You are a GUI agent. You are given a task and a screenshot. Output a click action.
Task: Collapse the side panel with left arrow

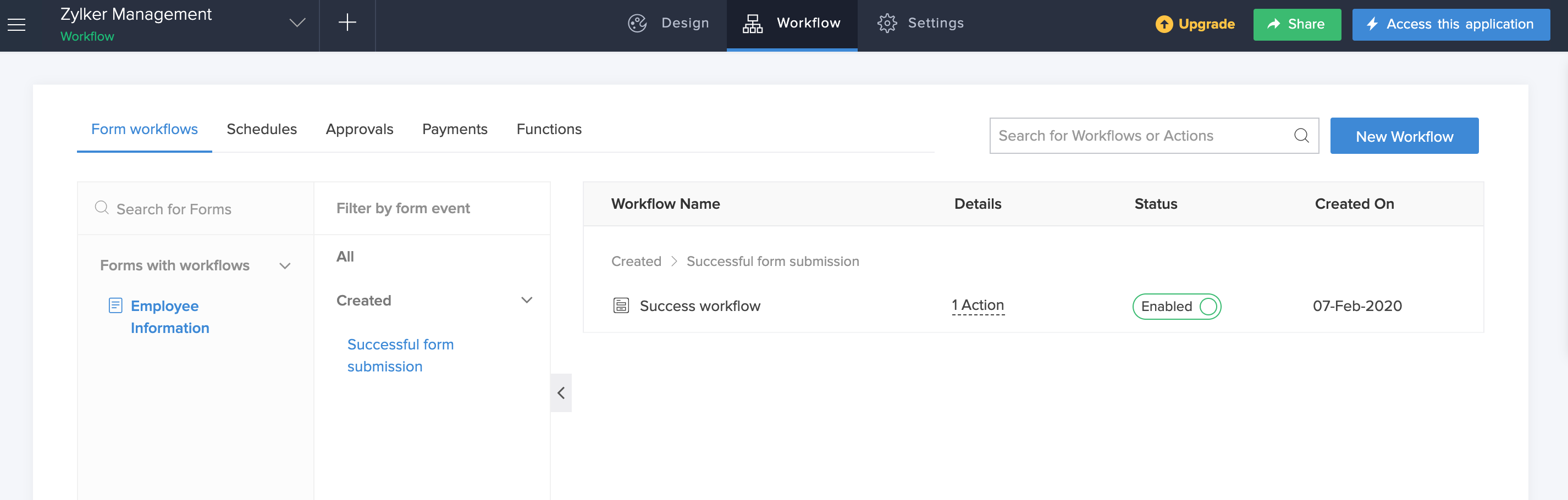[x=561, y=393]
